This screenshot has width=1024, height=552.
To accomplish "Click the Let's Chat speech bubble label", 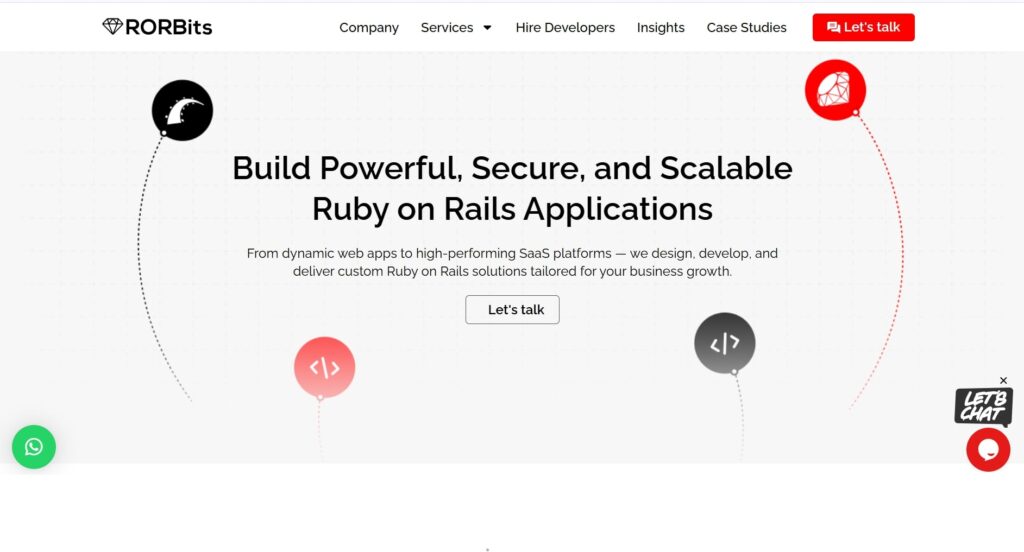I will coord(983,406).
